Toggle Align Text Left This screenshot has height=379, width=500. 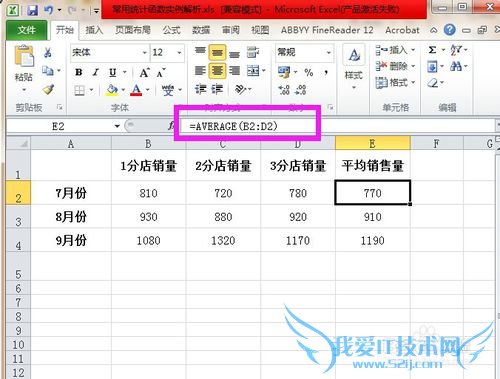200,71
